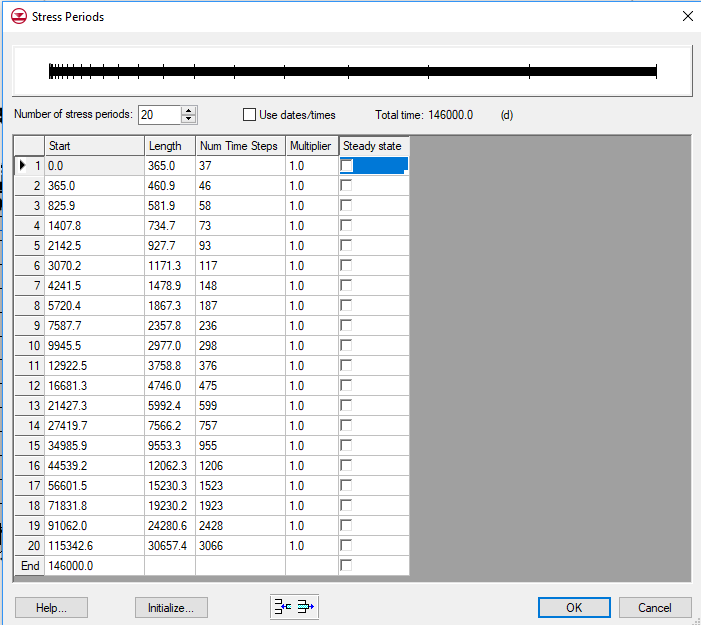Click the Num Time Steps column header
Viewport: 701px width, 625px height.
[x=241, y=146]
